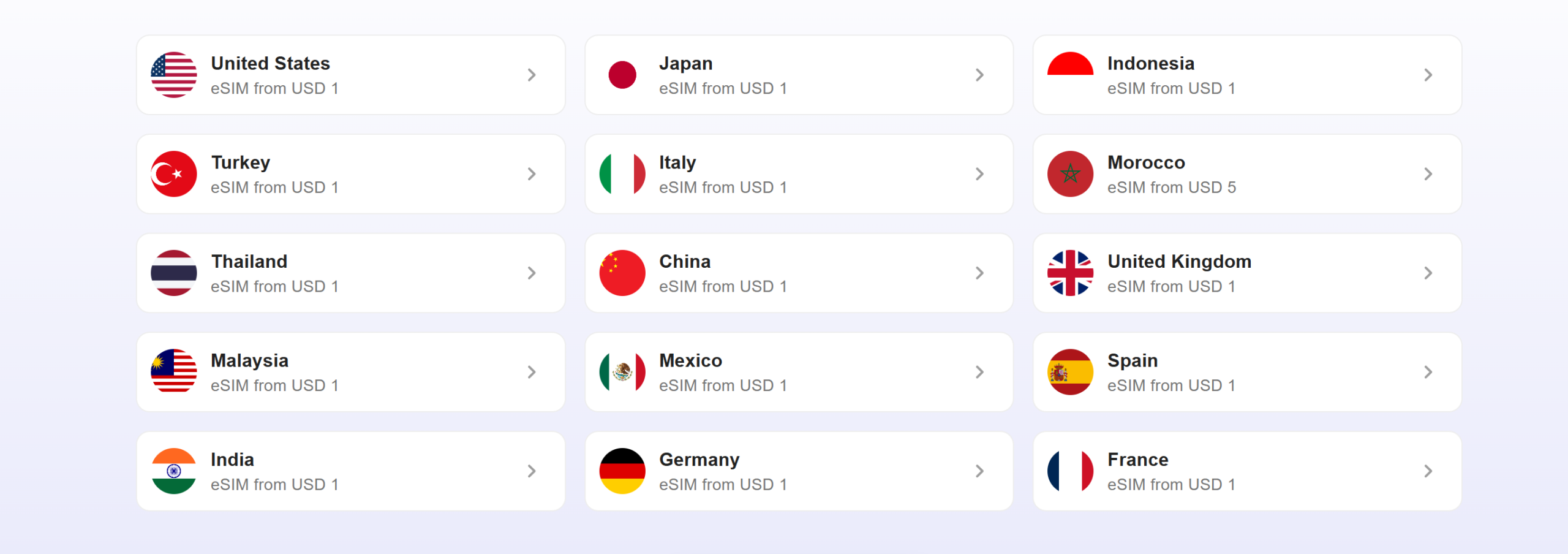Select the Thailand country name
This screenshot has height=554, width=1568.
click(x=249, y=262)
